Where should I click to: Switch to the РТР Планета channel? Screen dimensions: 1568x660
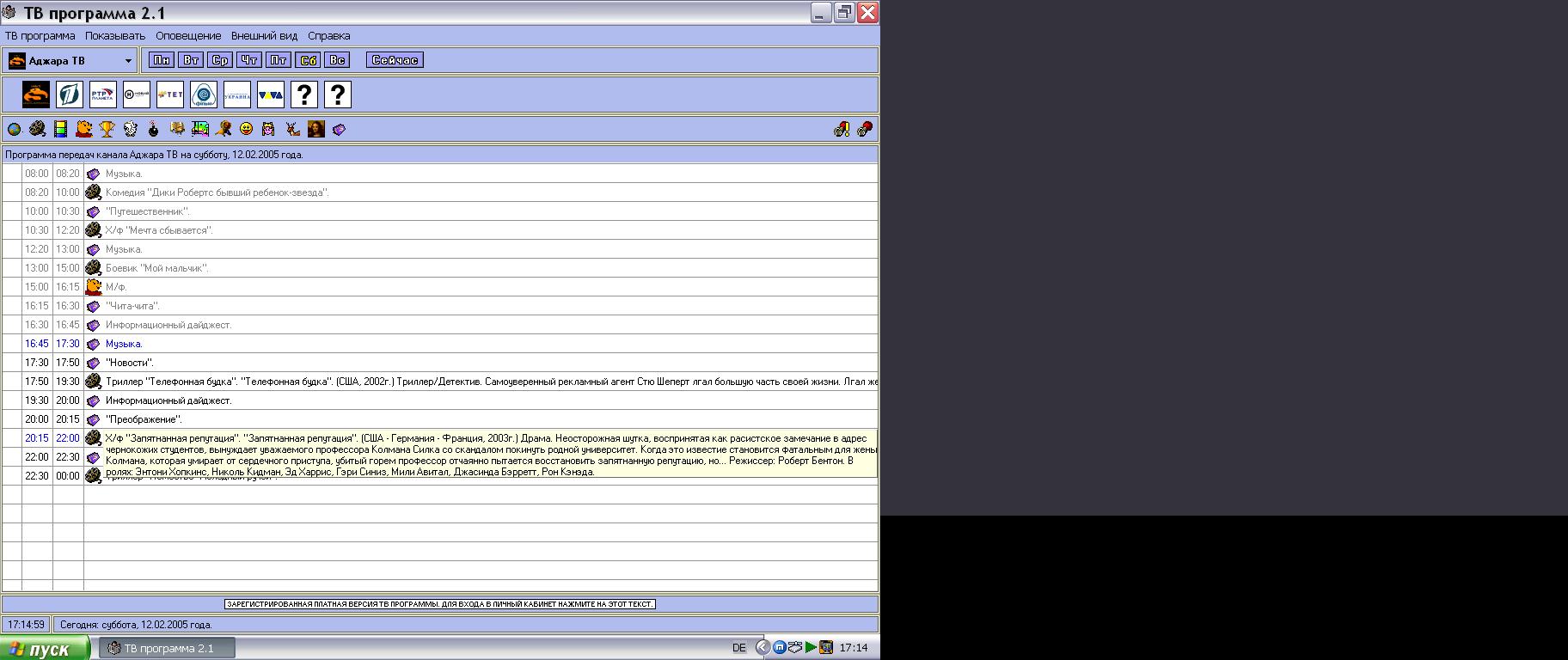103,95
